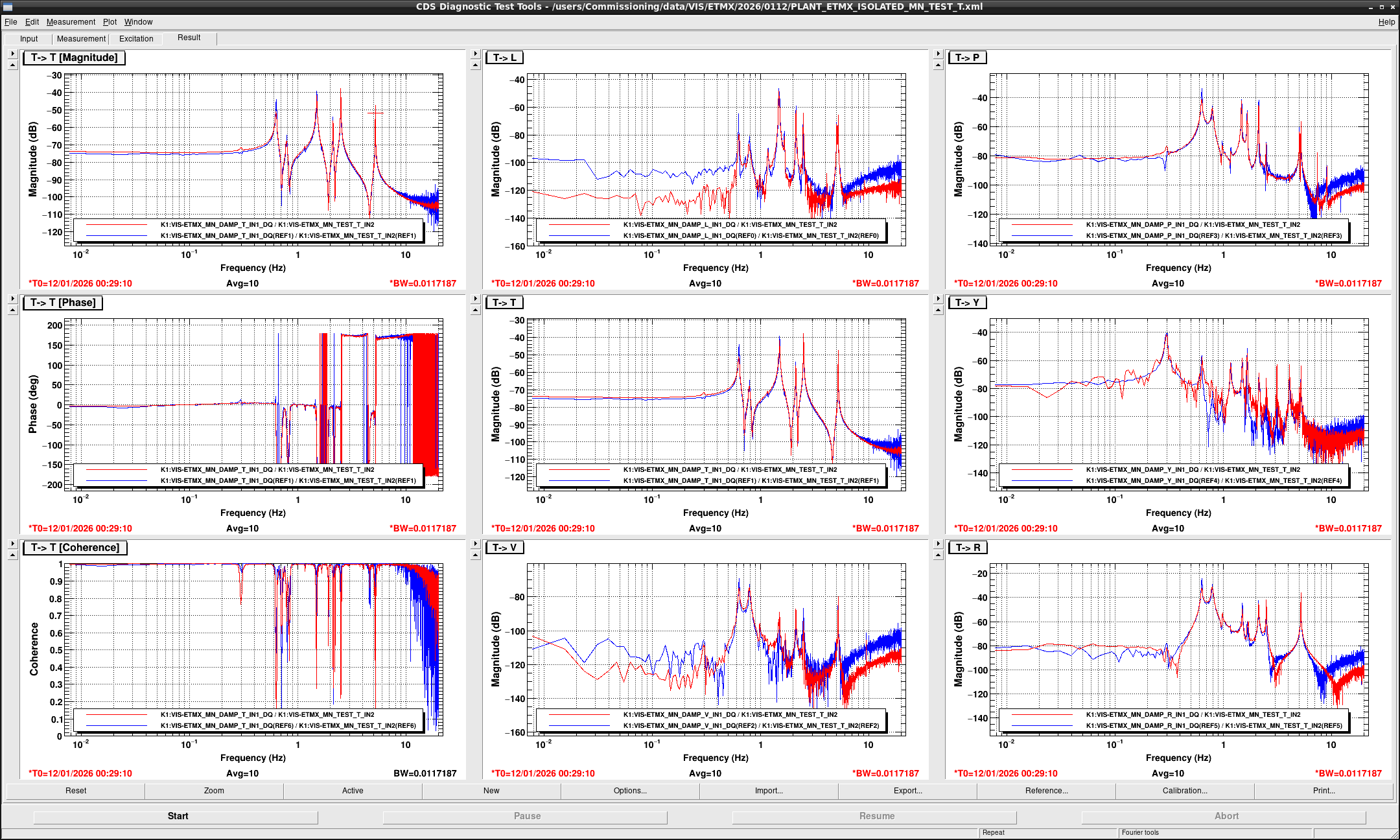
Task: Click right-arrow button beside T-> T [Phase] plot
Action: pos(12,299)
